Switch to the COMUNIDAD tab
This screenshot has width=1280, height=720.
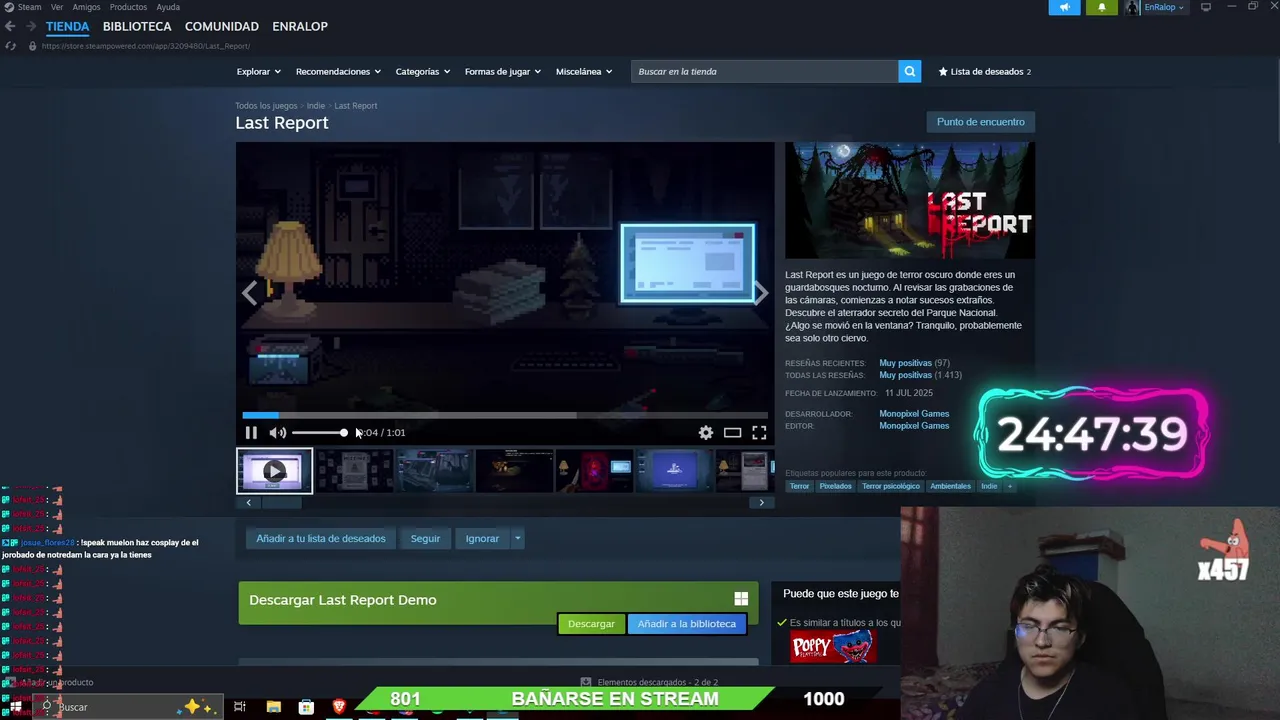coord(222,26)
